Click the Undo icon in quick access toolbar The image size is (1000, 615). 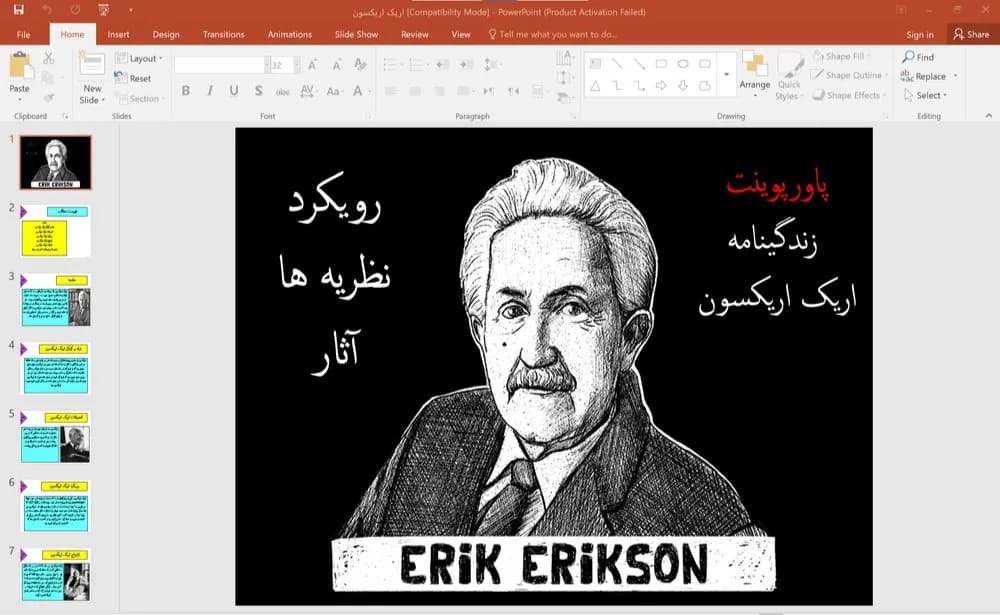click(47, 10)
